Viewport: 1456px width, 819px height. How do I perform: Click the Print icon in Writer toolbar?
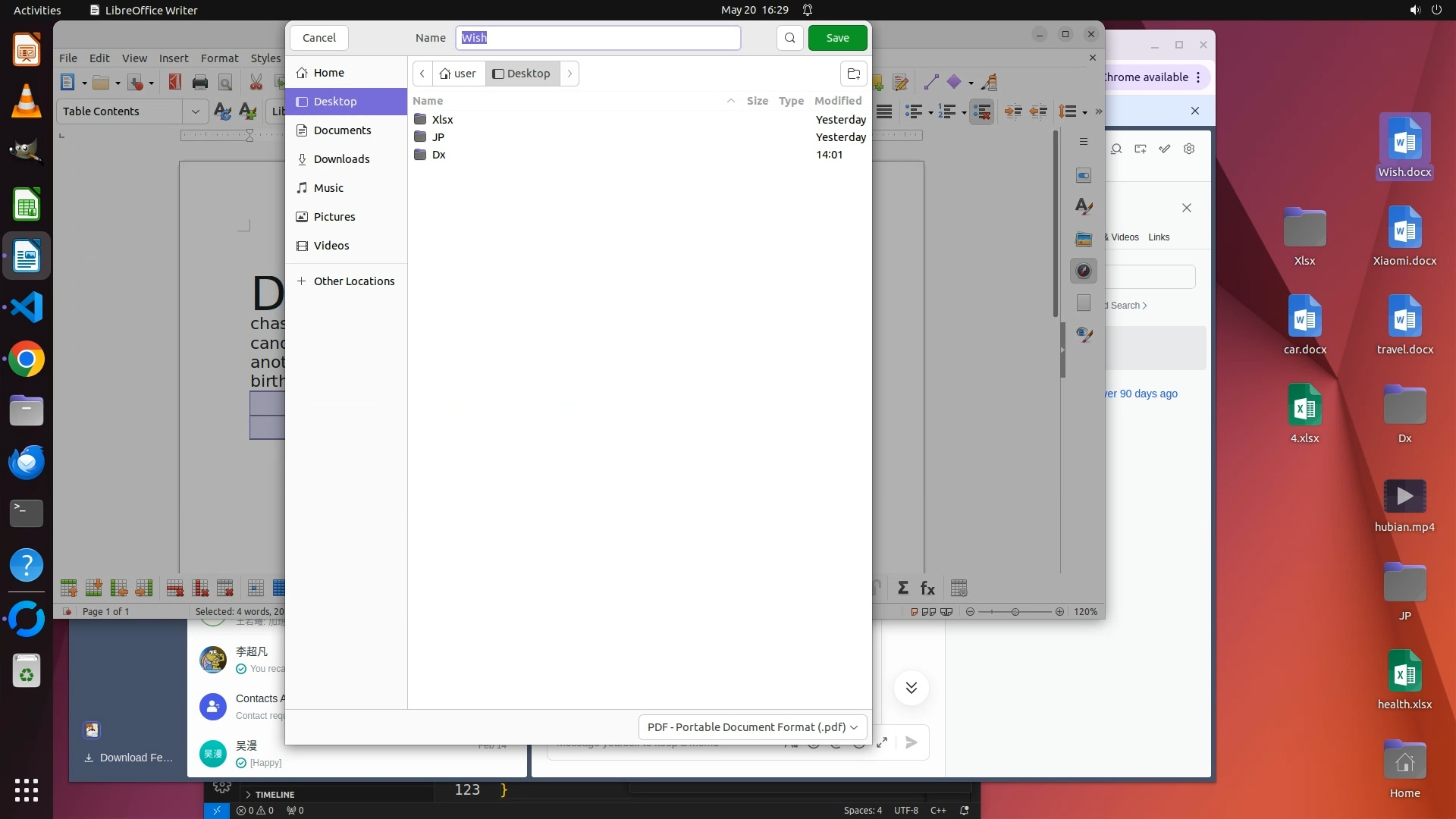(200, 83)
